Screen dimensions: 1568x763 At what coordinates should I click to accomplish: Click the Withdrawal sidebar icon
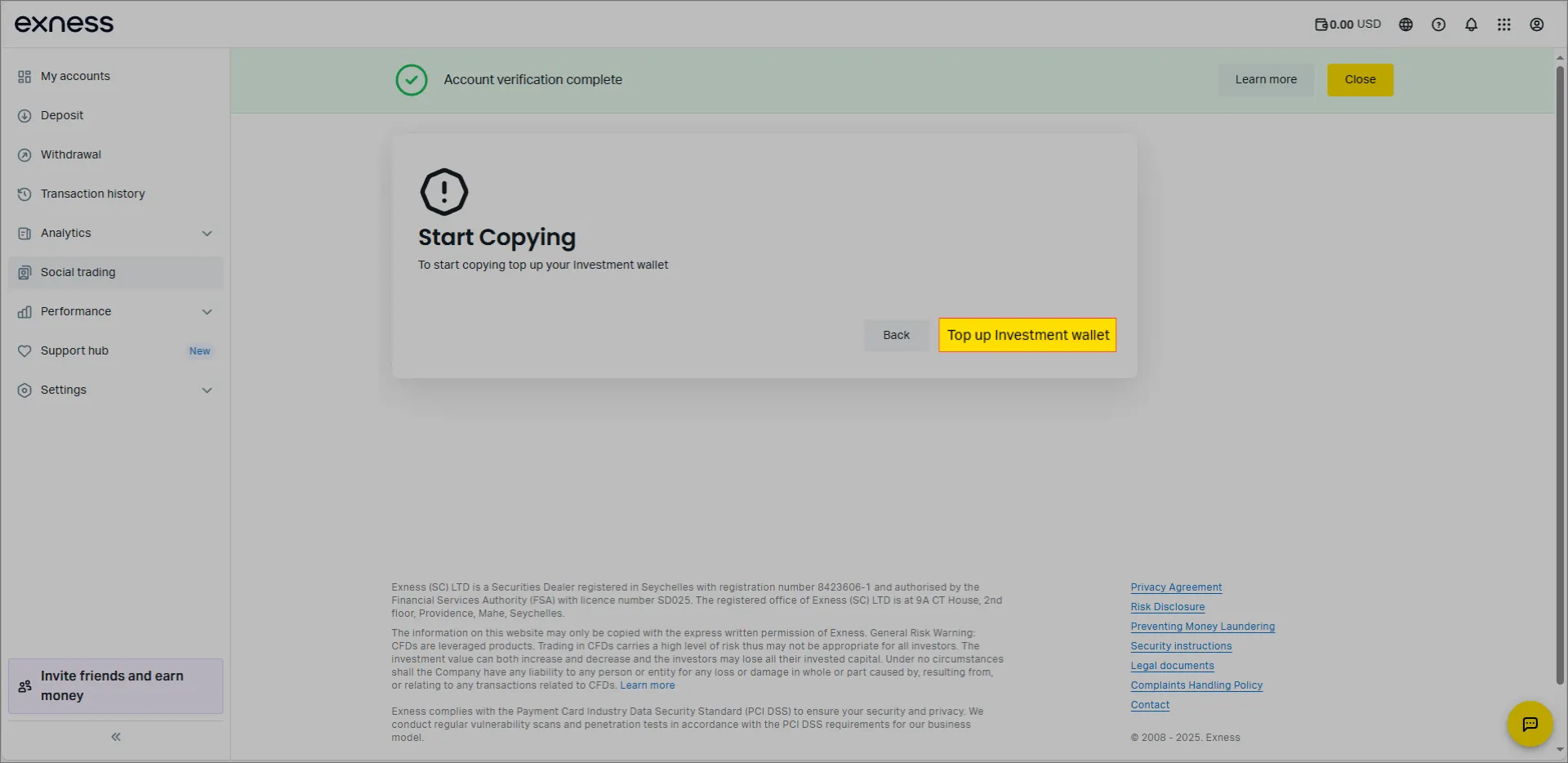click(24, 154)
